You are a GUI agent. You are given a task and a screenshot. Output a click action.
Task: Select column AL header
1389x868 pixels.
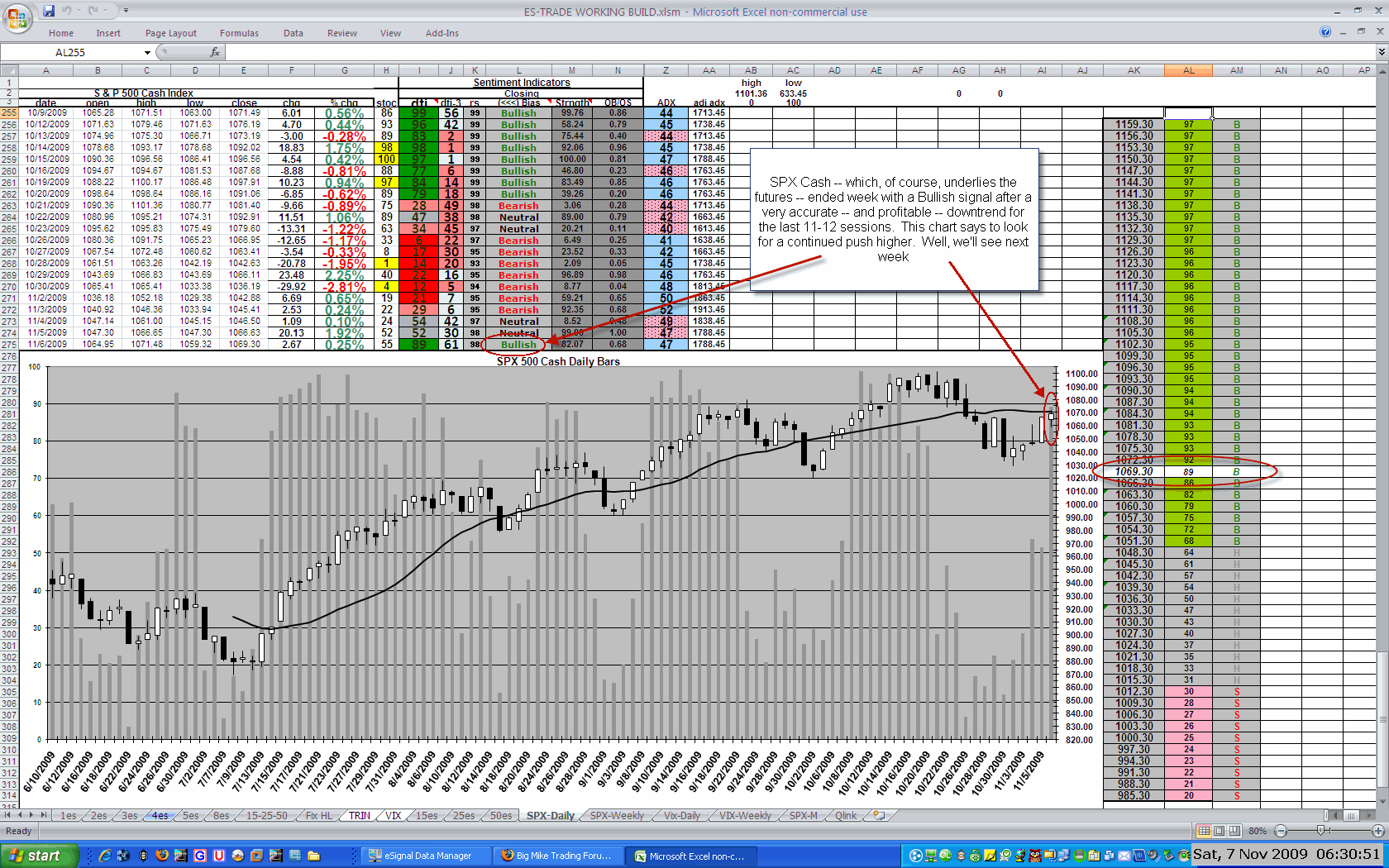(1188, 70)
